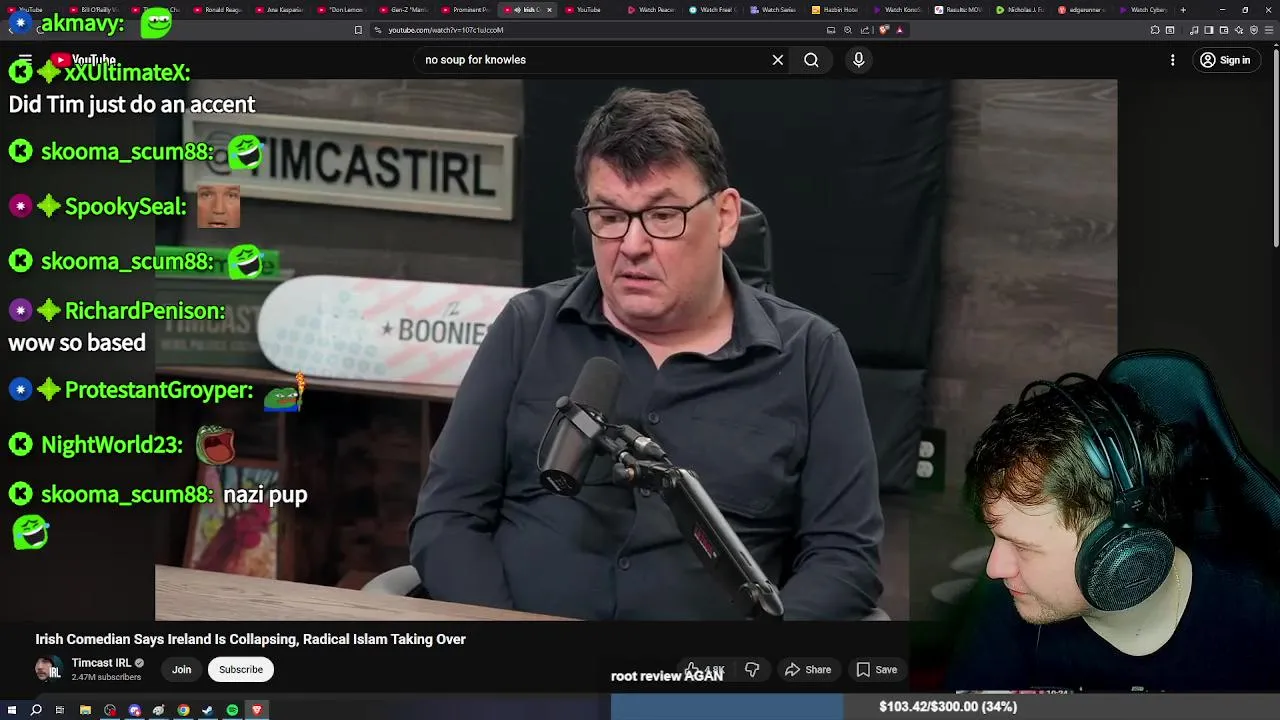Save the video to a playlist
Screen dimensions: 1280x720
877,669
